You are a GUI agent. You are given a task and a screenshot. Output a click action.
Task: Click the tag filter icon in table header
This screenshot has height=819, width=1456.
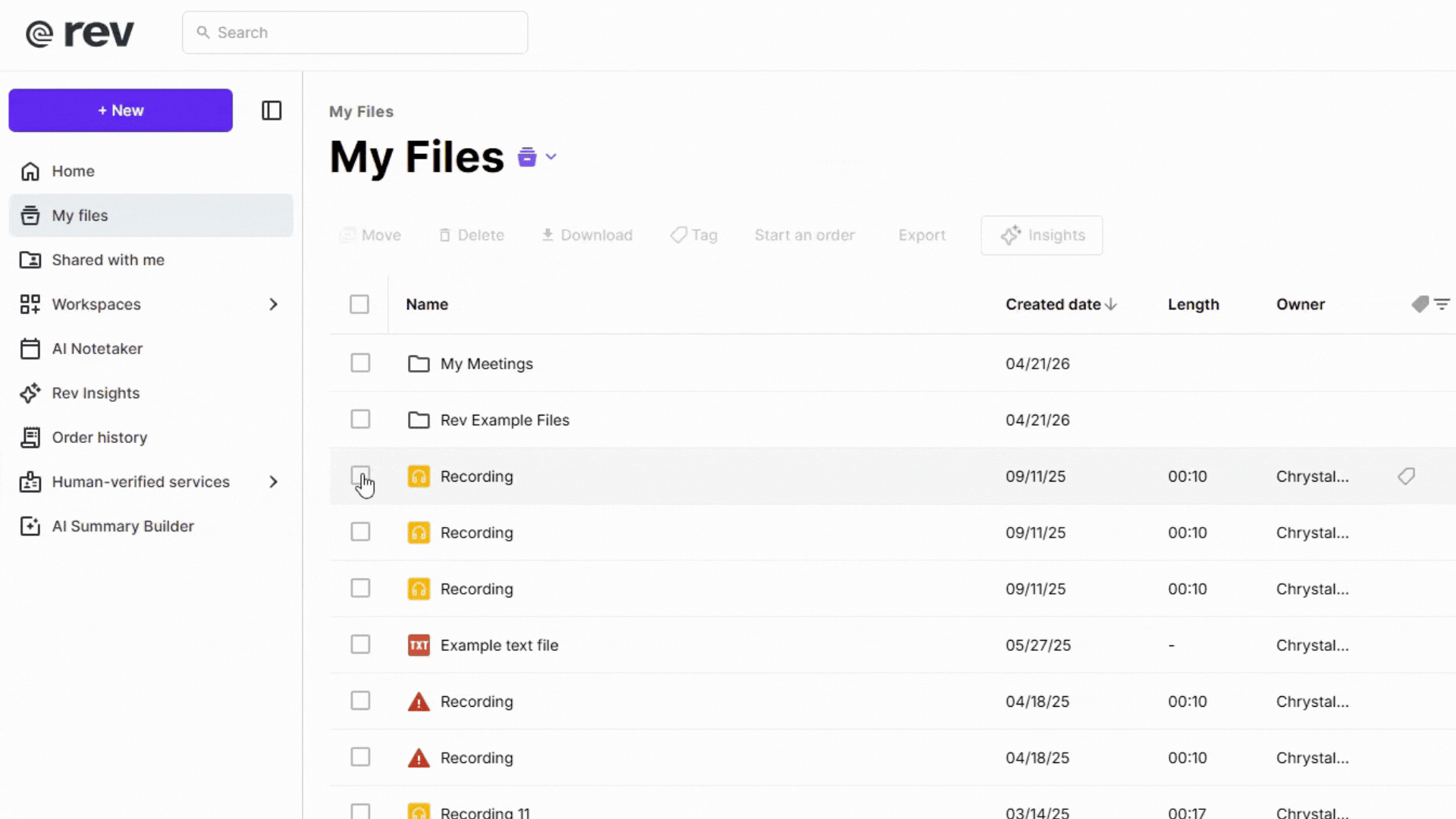point(1420,304)
